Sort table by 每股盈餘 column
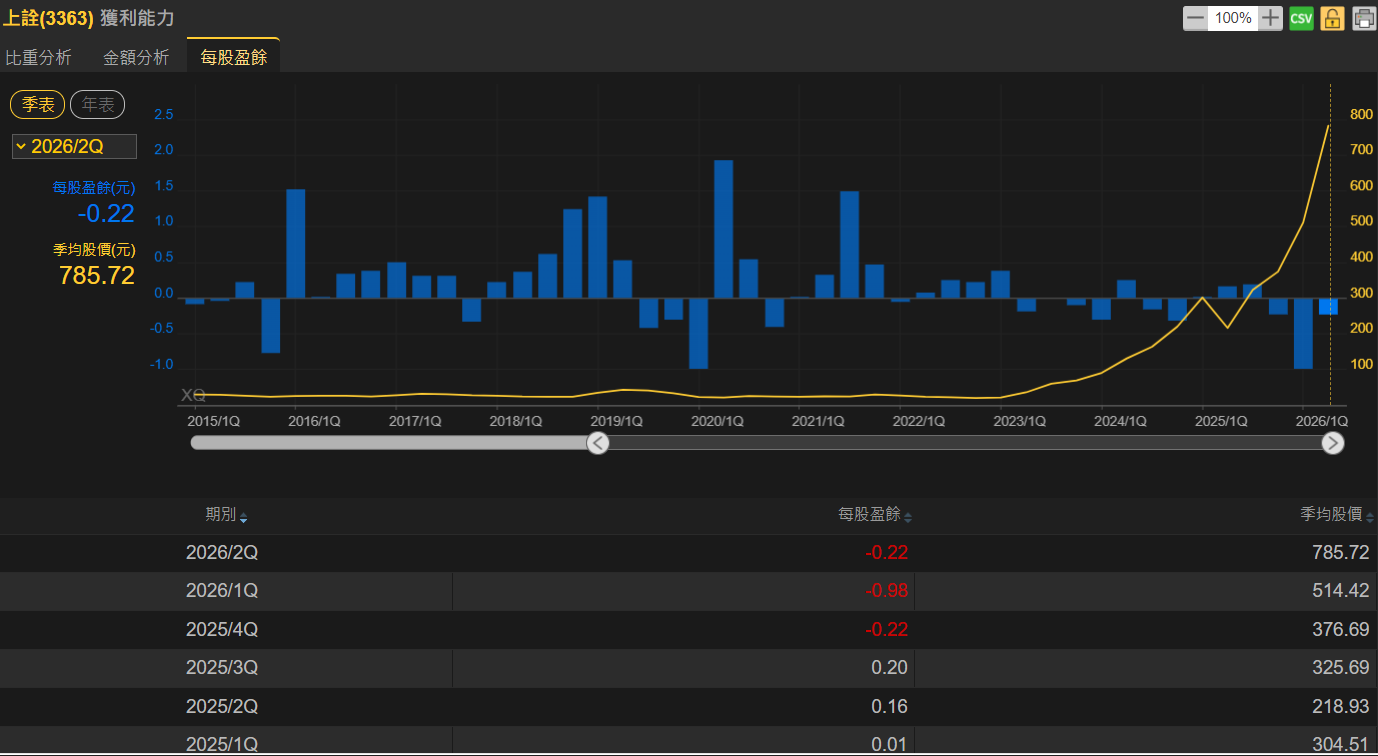Image resolution: width=1378 pixels, height=756 pixels. [875, 515]
